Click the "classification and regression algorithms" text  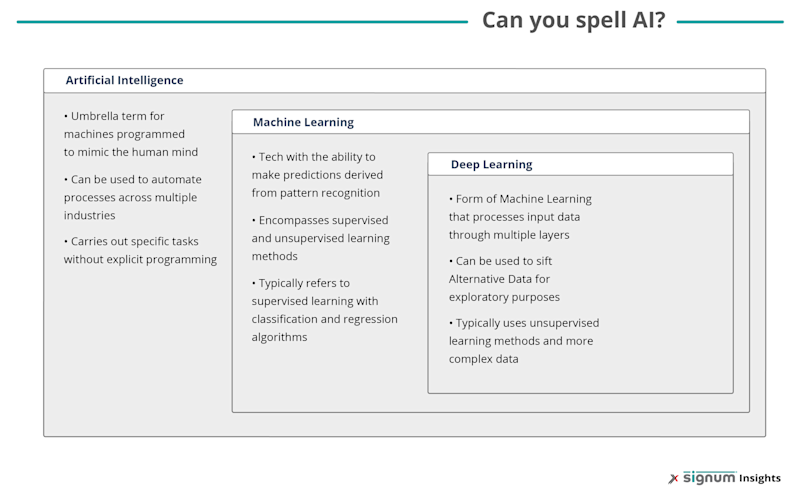click(324, 328)
